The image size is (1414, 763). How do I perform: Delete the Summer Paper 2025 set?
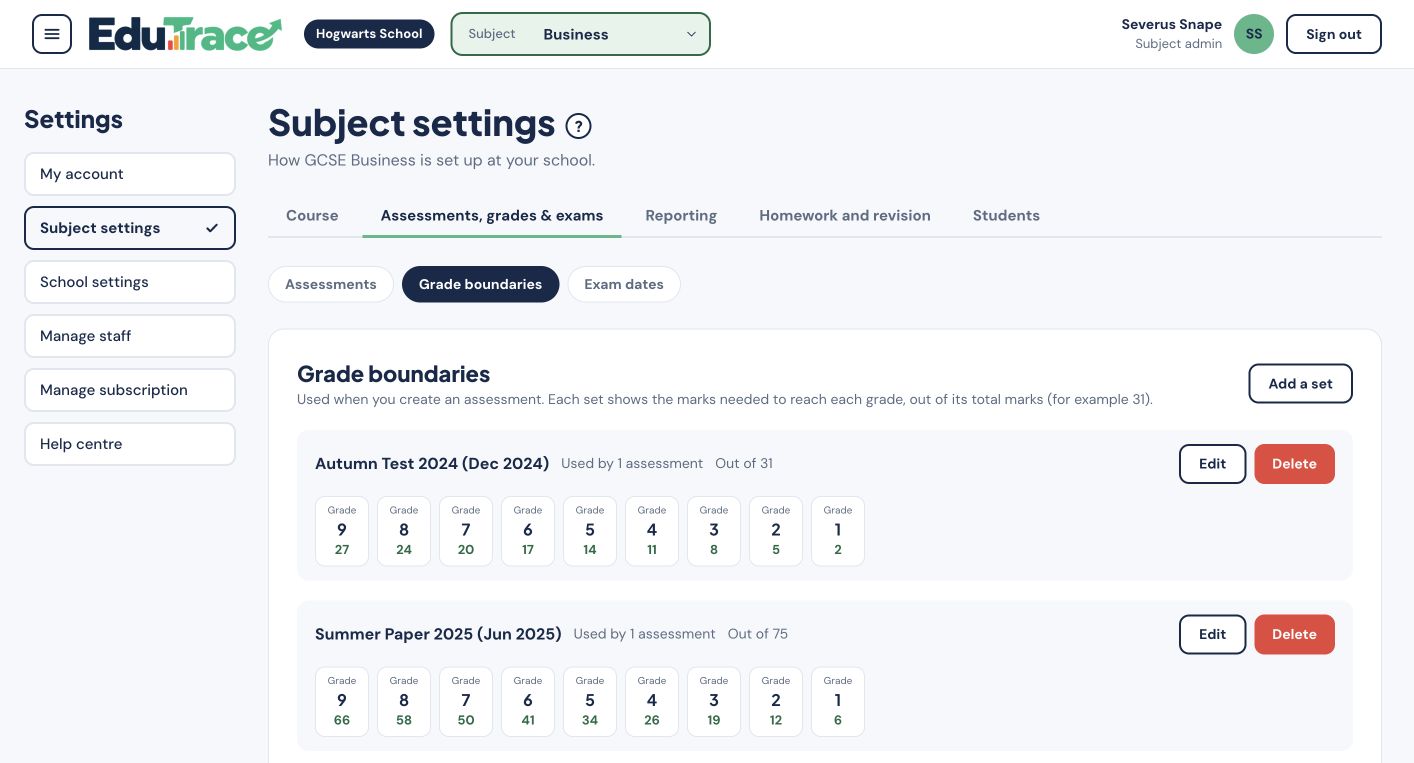click(x=1294, y=634)
